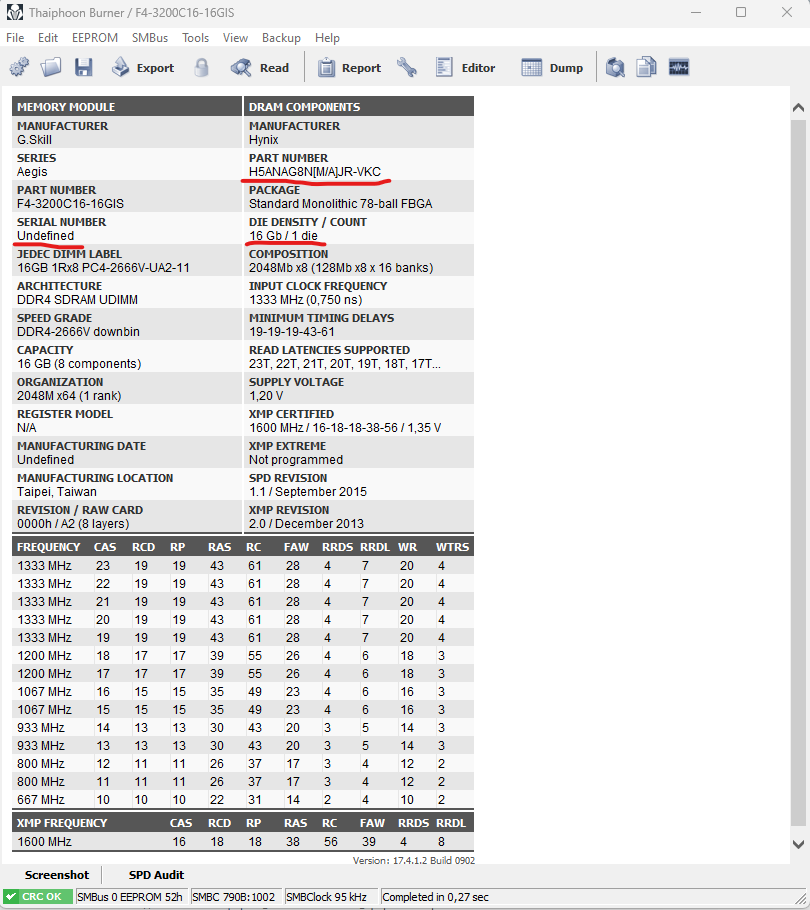810x910 pixels.
Task: Click SPD revision 1.1 / September 2015
Action: [308, 492]
